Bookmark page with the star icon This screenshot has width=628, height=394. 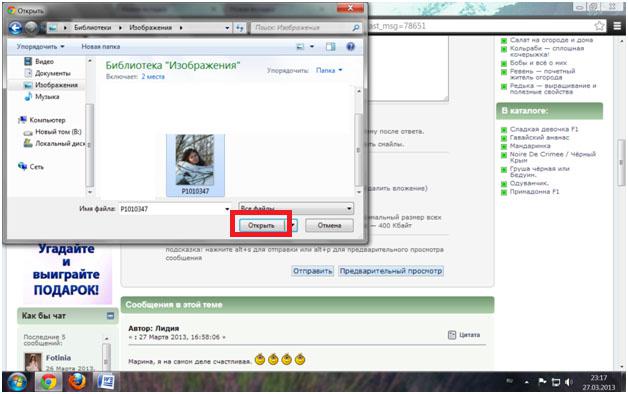pyautogui.click(x=599, y=26)
